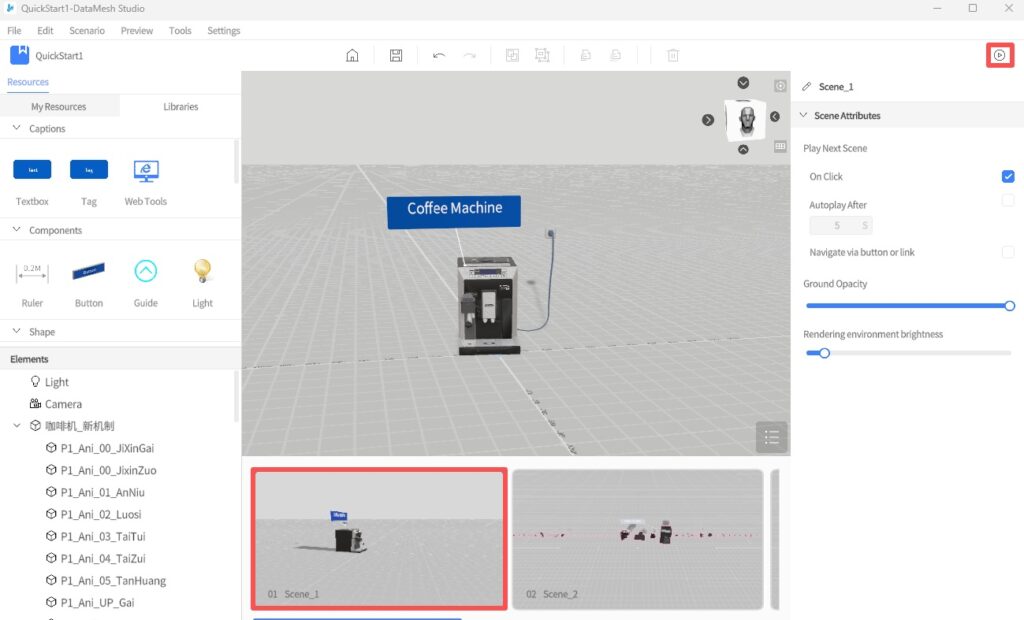The image size is (1024, 620).
Task: Pick the Web Tools resource icon
Action: pos(146,170)
